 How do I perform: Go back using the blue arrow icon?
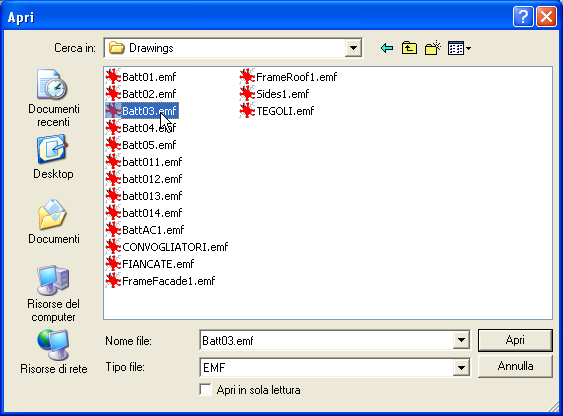pyautogui.click(x=387, y=48)
